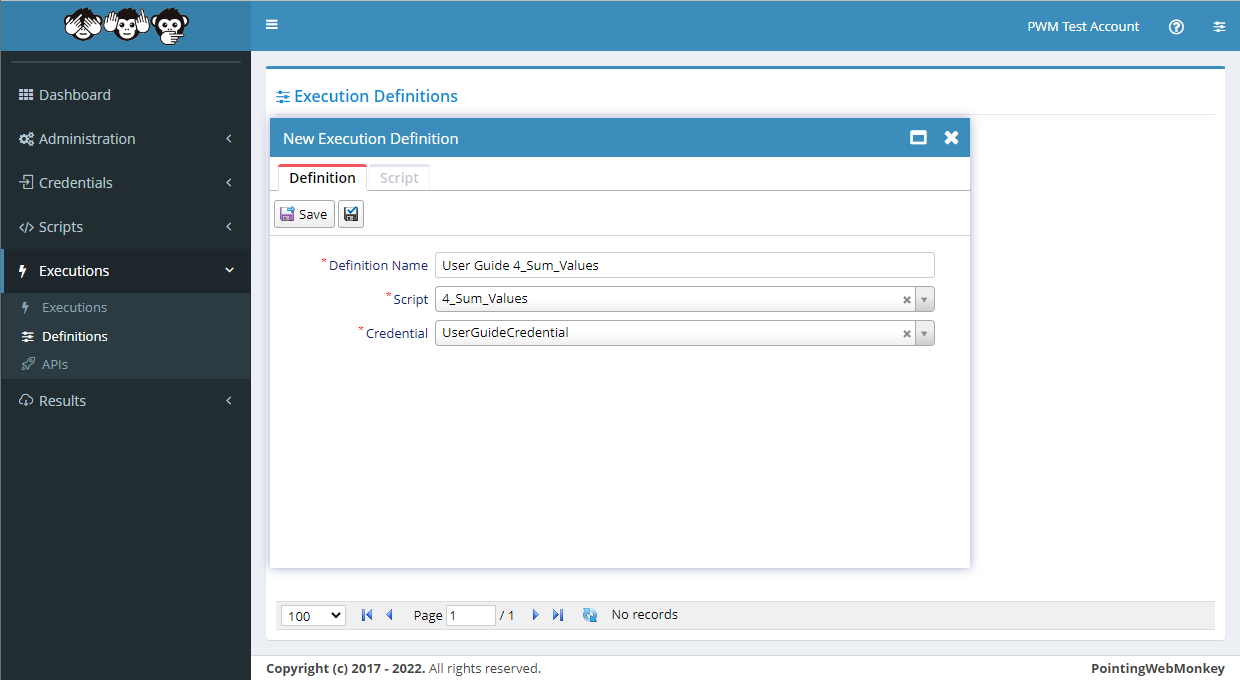This screenshot has height=680, width=1240.
Task: Clear the selected Credential value
Action: pos(907,334)
